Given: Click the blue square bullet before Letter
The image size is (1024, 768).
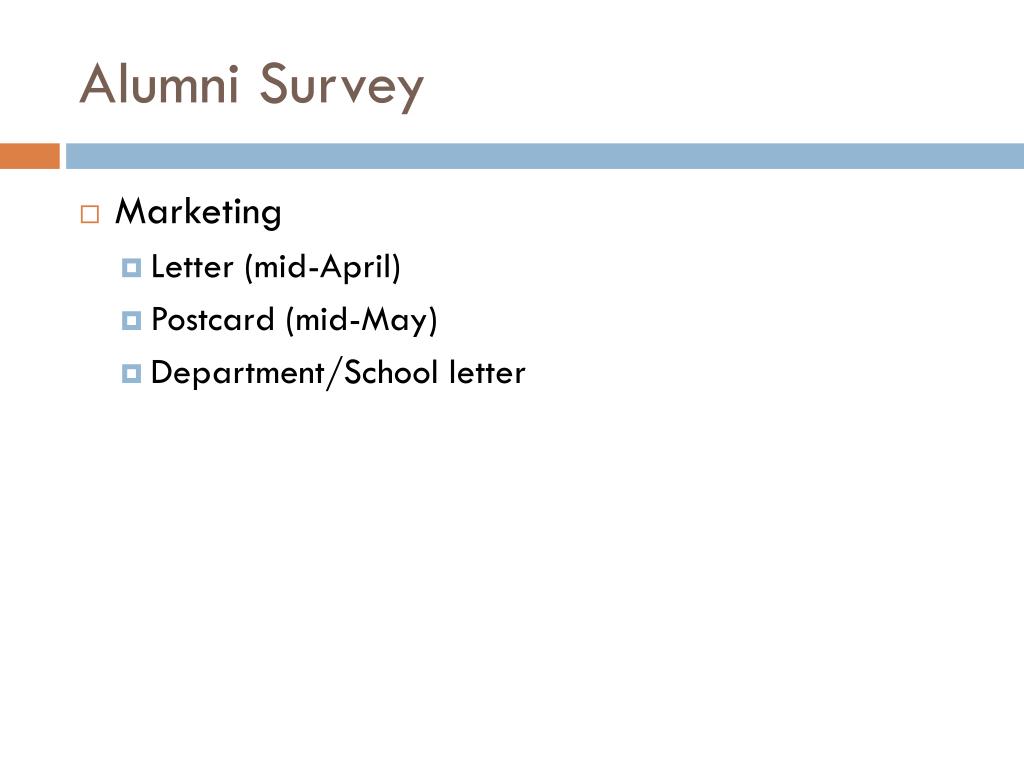Looking at the screenshot, I should (x=131, y=268).
